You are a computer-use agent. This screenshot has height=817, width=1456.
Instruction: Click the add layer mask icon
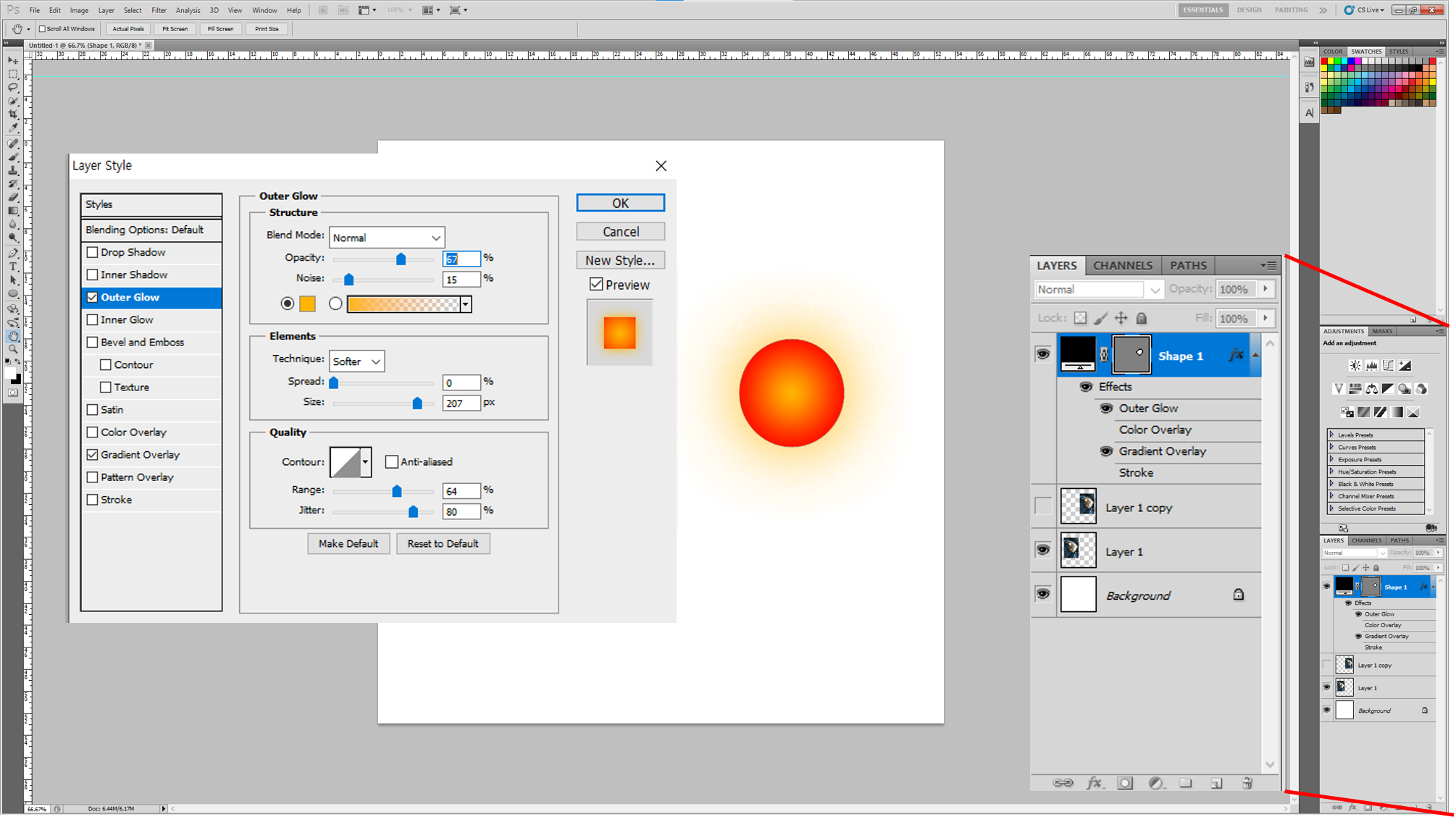pyautogui.click(x=1125, y=783)
